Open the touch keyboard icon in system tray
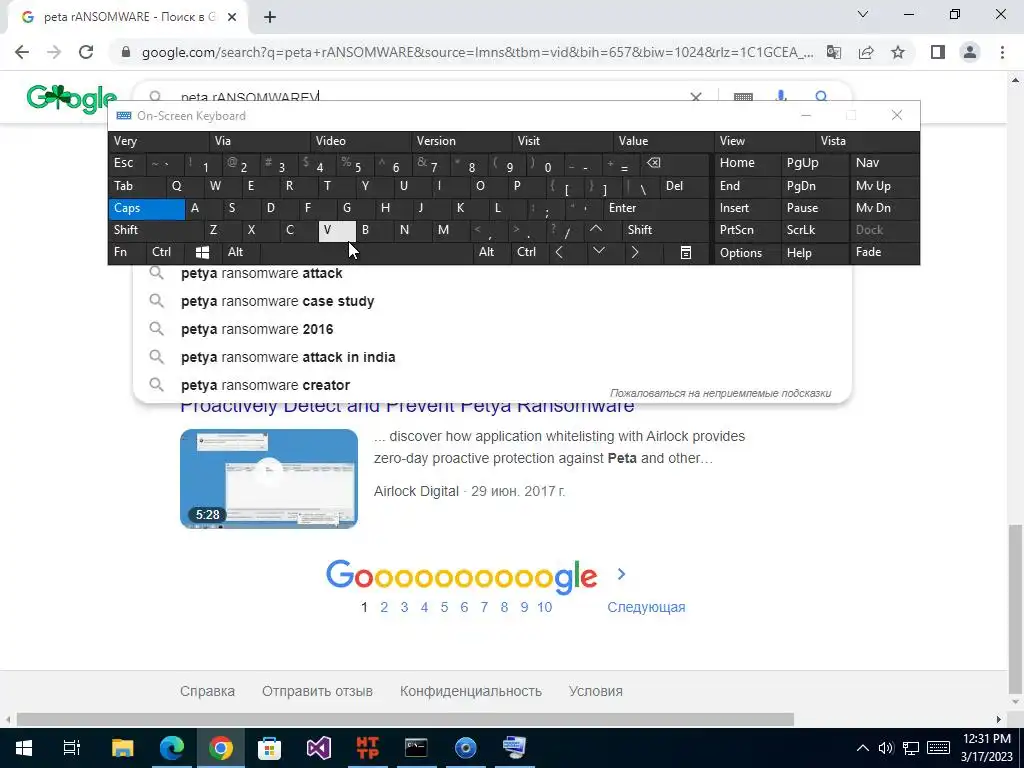The height and width of the screenshot is (768, 1024). point(938,748)
